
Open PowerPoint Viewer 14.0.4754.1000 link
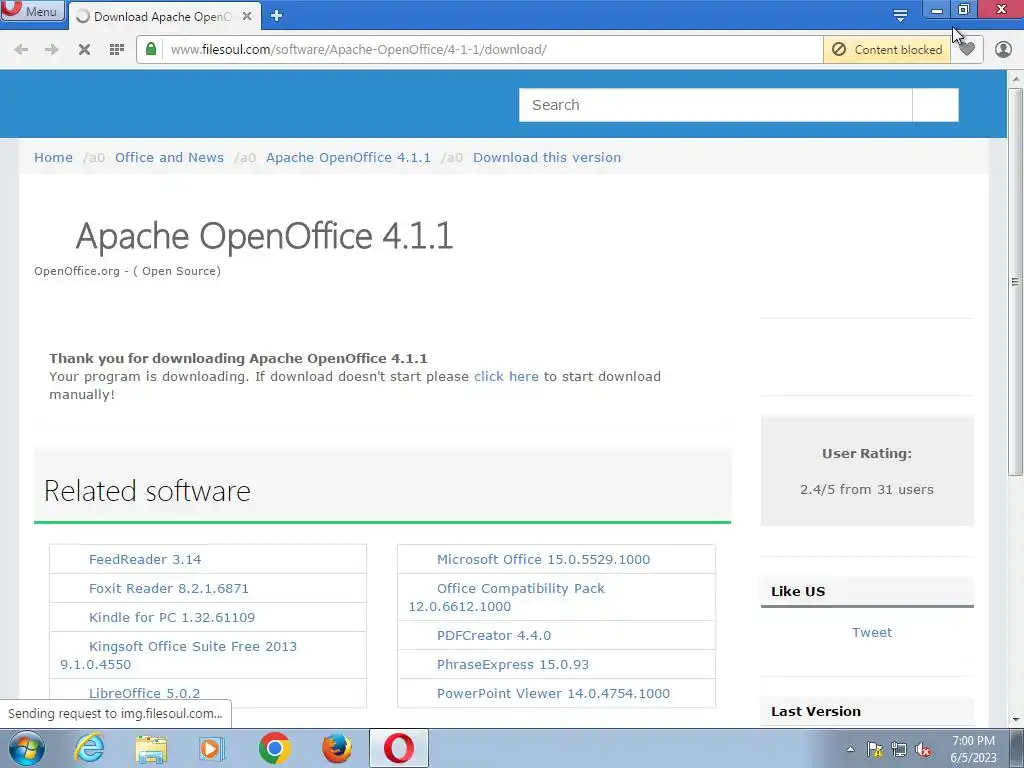(553, 693)
